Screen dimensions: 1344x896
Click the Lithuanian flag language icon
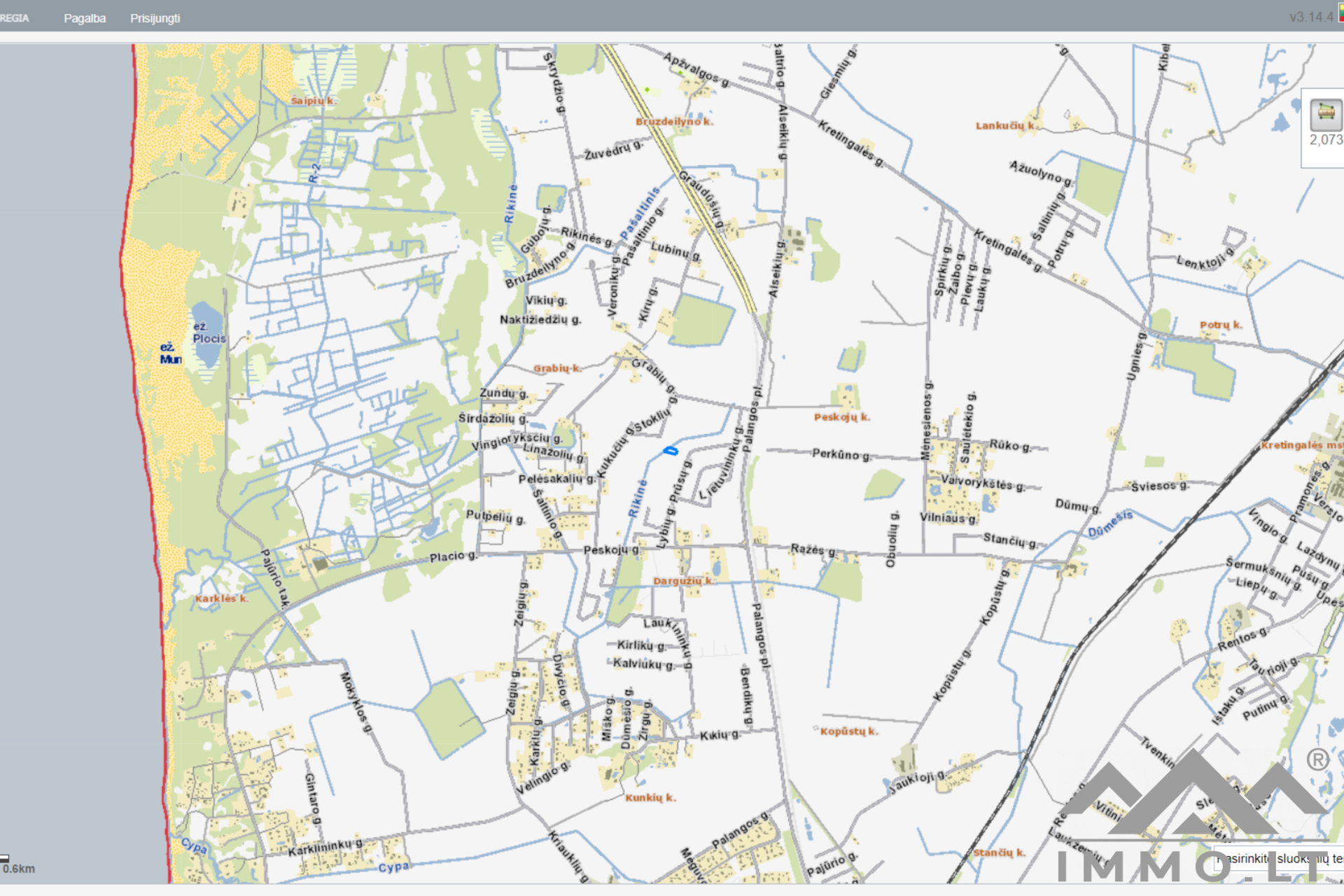click(1340, 14)
